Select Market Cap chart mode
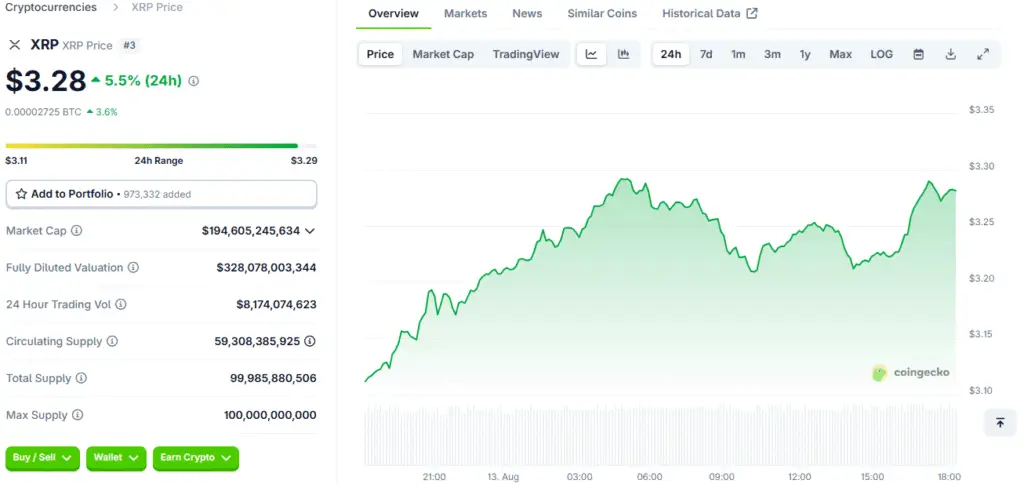 [x=443, y=54]
